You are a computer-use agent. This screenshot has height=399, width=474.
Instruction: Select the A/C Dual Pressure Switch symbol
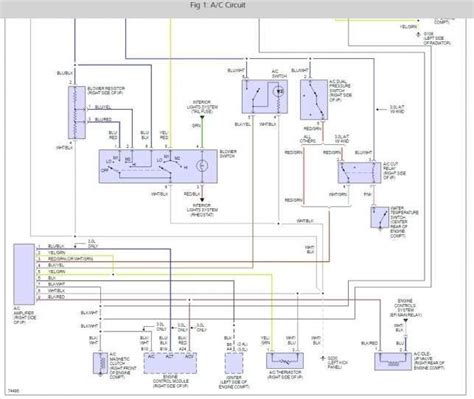(x=314, y=100)
